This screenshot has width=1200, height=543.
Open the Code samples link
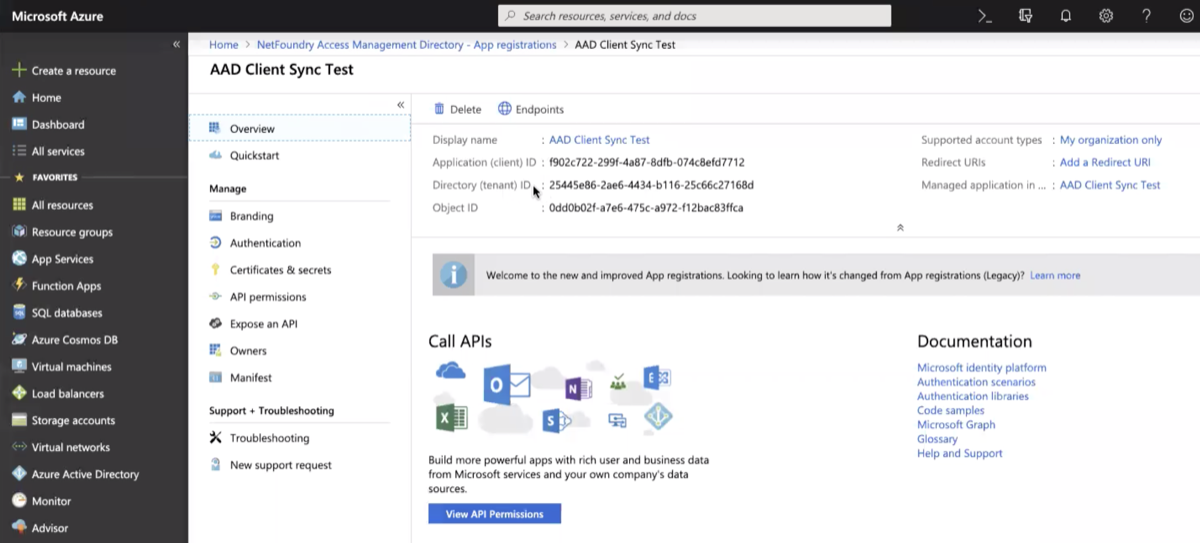point(950,410)
